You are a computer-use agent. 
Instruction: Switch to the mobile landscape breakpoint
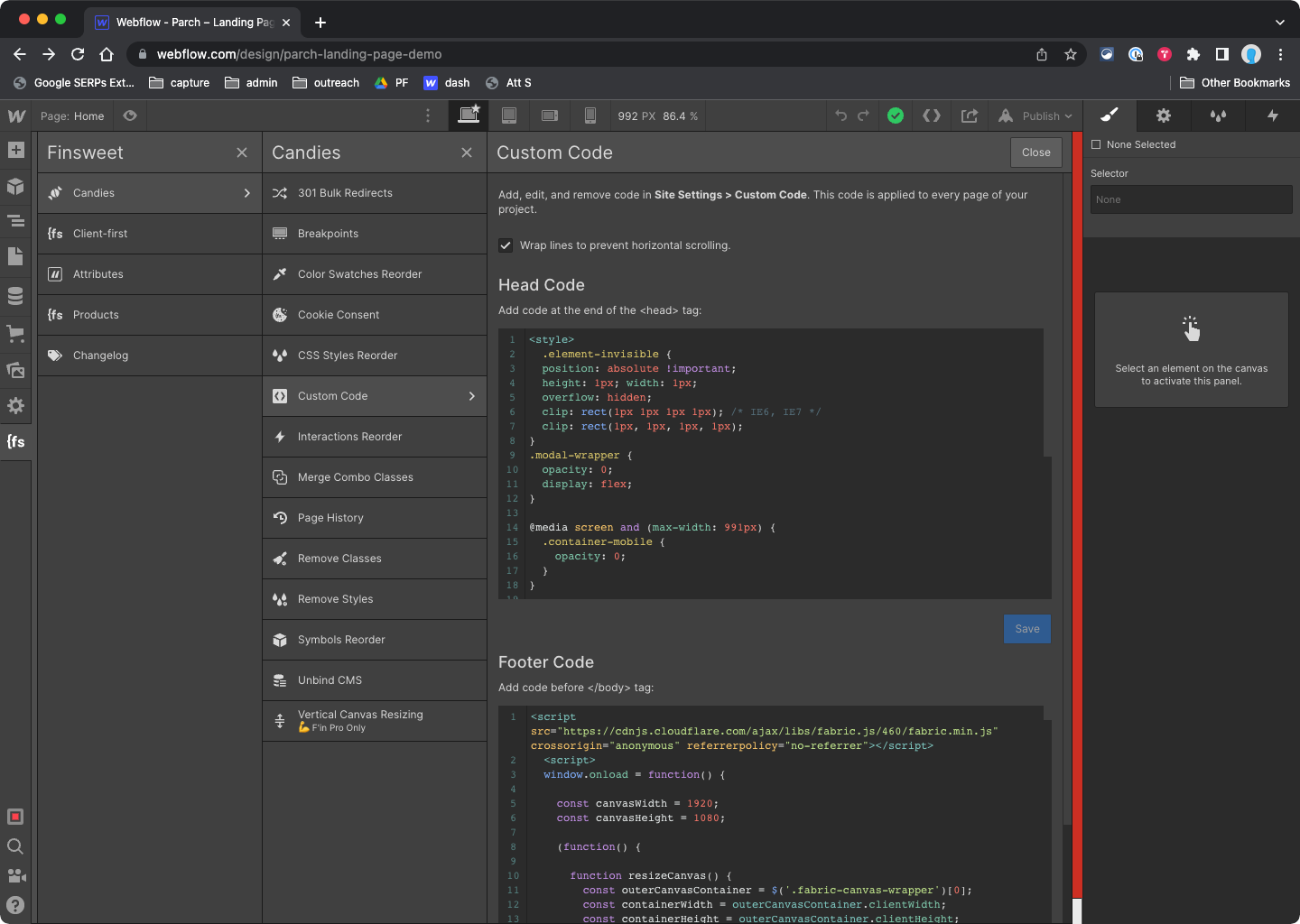[550, 115]
